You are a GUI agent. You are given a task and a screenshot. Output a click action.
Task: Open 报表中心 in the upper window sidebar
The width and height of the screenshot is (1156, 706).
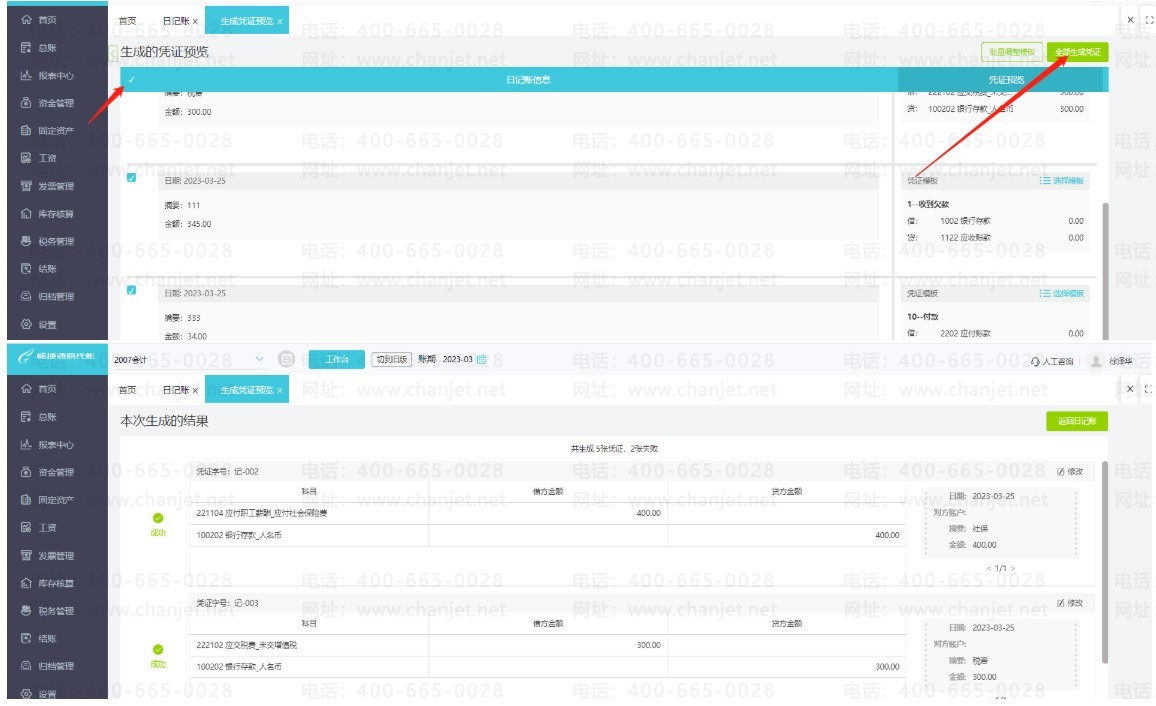47,75
